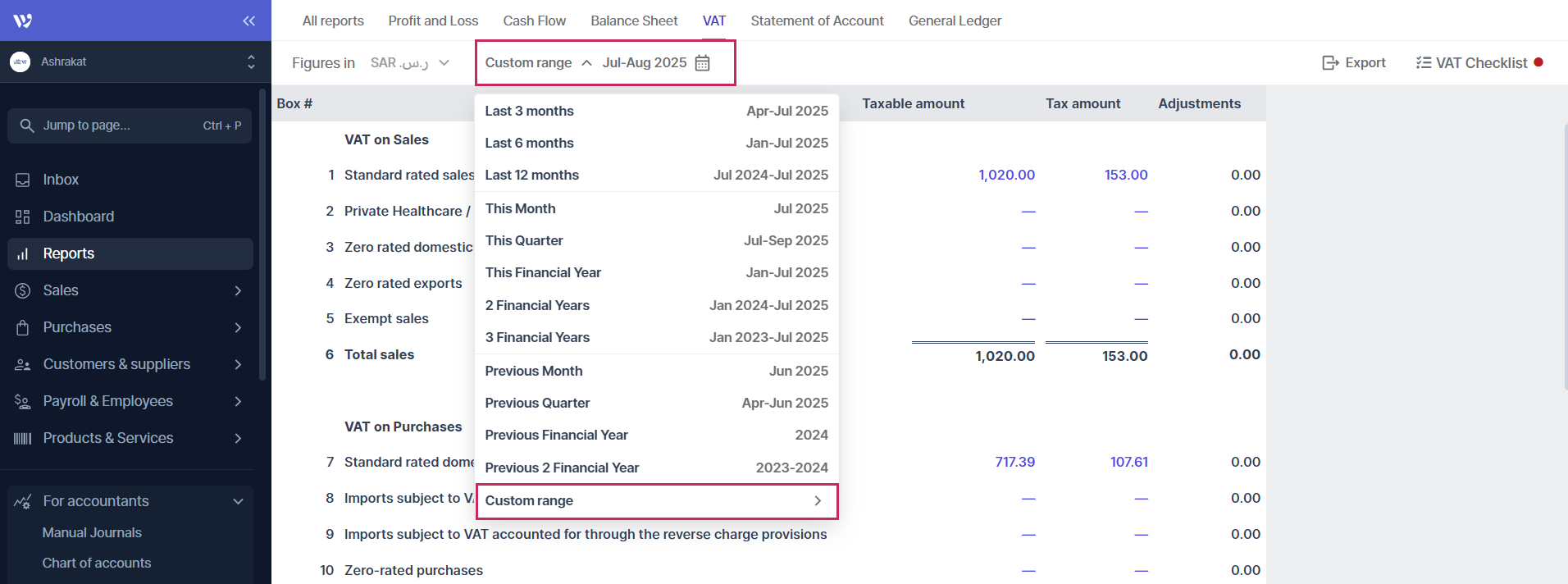Click the search icon in Jump to page
1568x584 pixels.
[27, 125]
